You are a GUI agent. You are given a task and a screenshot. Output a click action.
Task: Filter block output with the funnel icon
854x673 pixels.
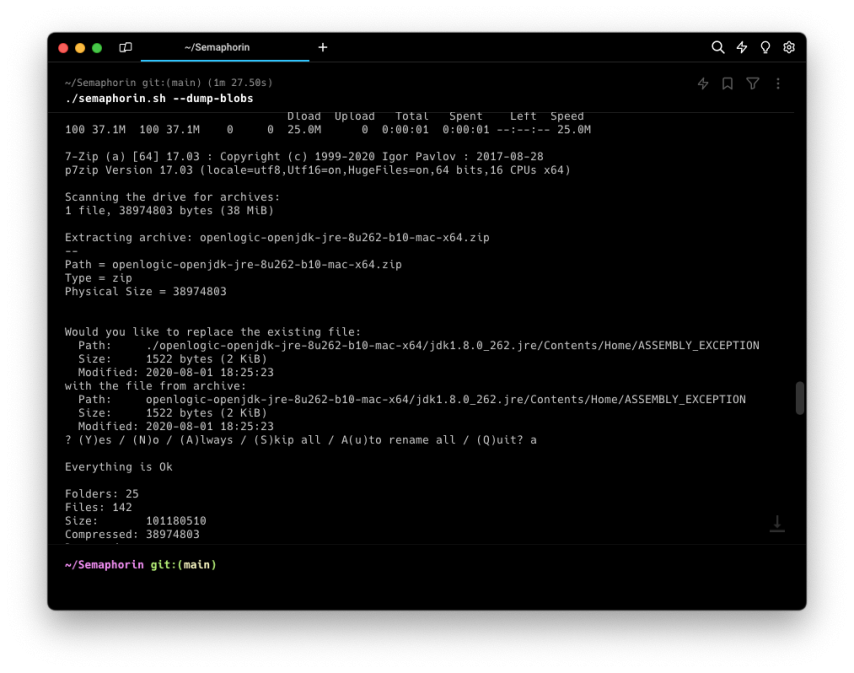tap(753, 83)
